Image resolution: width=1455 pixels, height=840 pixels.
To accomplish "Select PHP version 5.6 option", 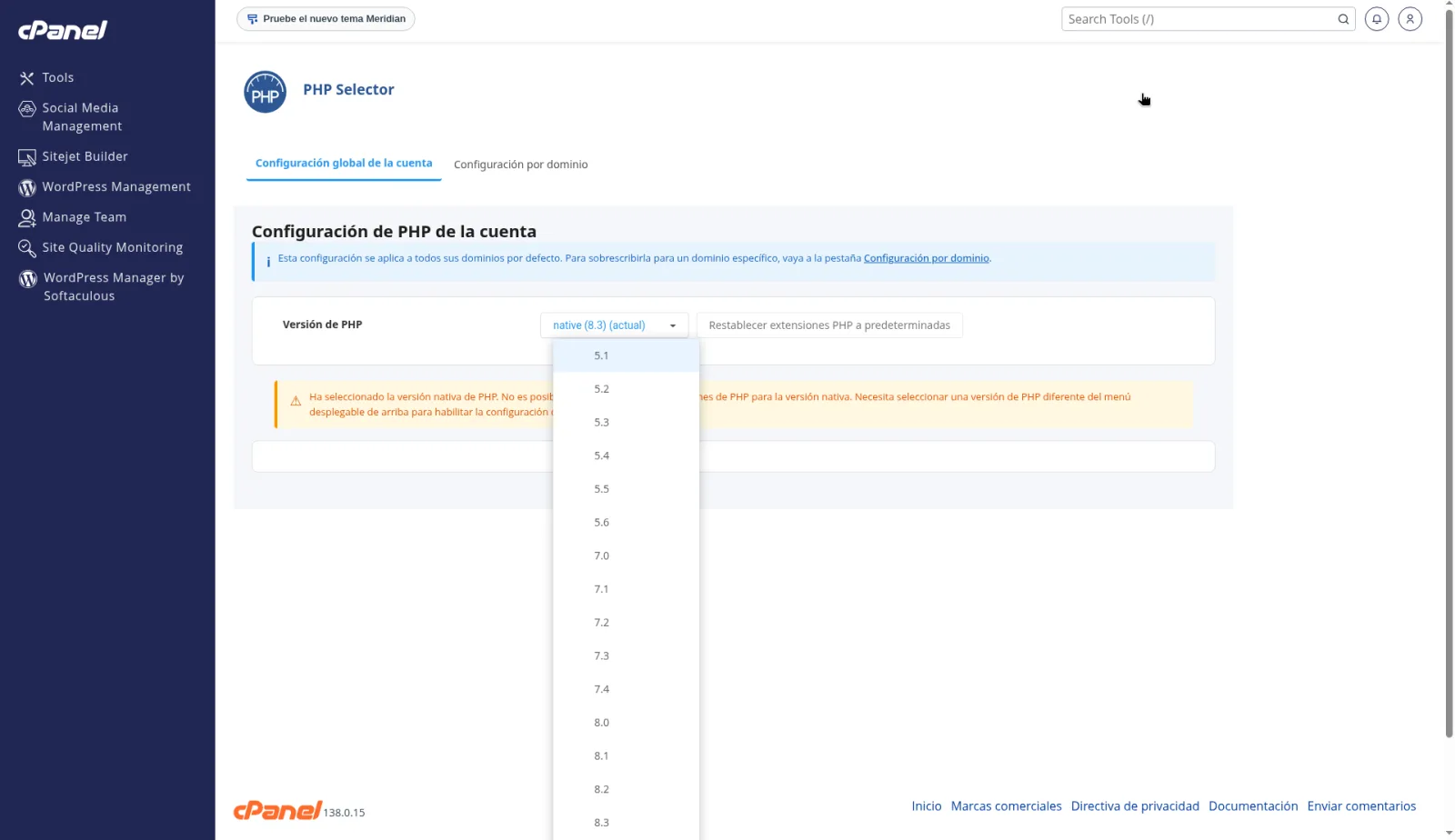I will (x=626, y=523).
